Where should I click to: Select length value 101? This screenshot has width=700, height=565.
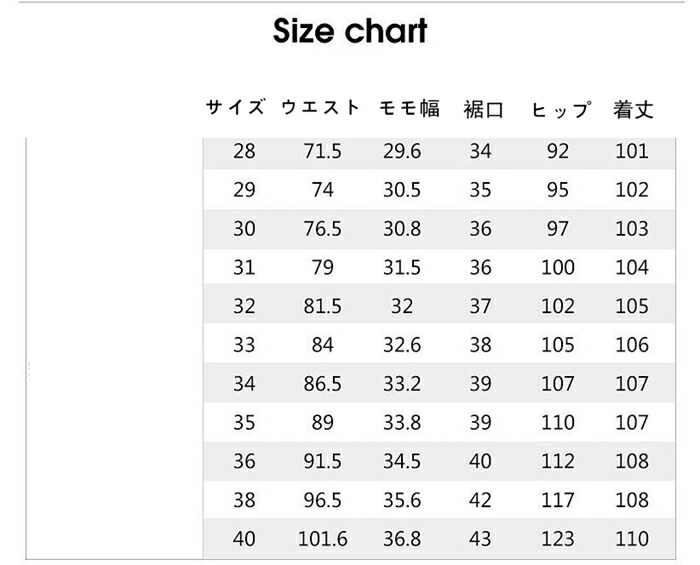point(632,152)
